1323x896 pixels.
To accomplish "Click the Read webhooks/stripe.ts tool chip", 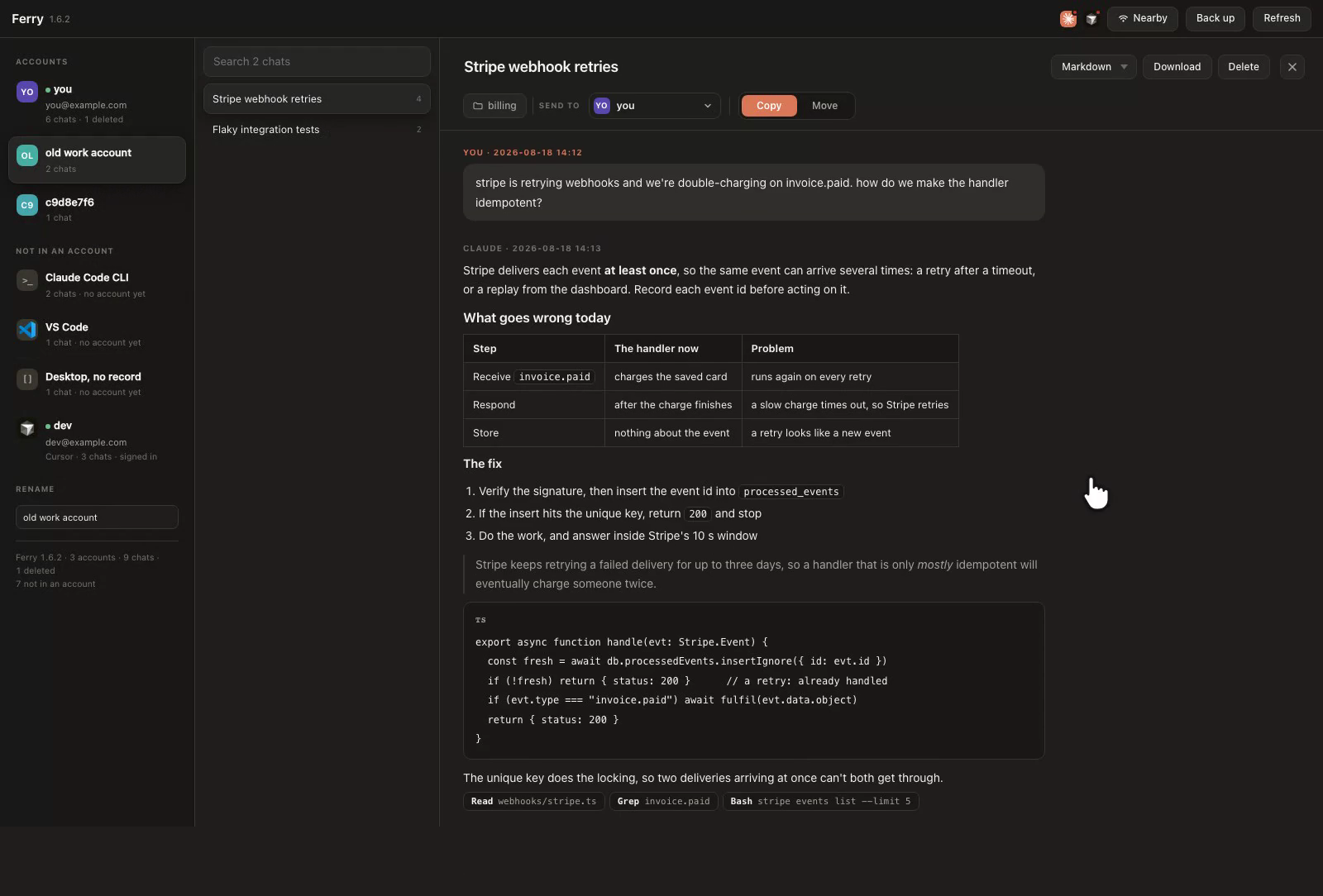I will (534, 801).
